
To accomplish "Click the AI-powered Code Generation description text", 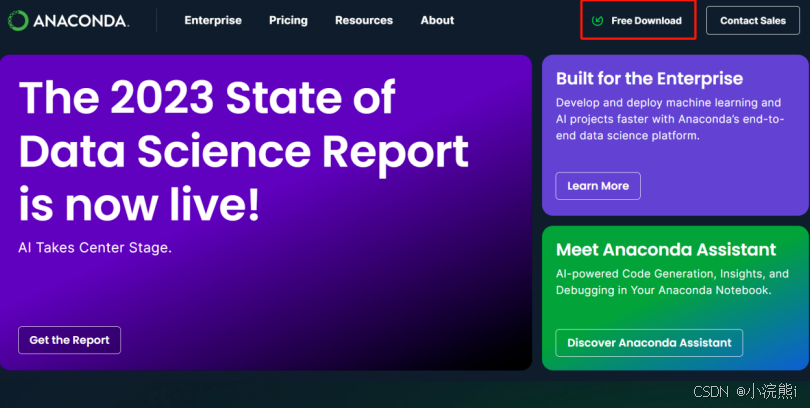I will [x=672, y=282].
